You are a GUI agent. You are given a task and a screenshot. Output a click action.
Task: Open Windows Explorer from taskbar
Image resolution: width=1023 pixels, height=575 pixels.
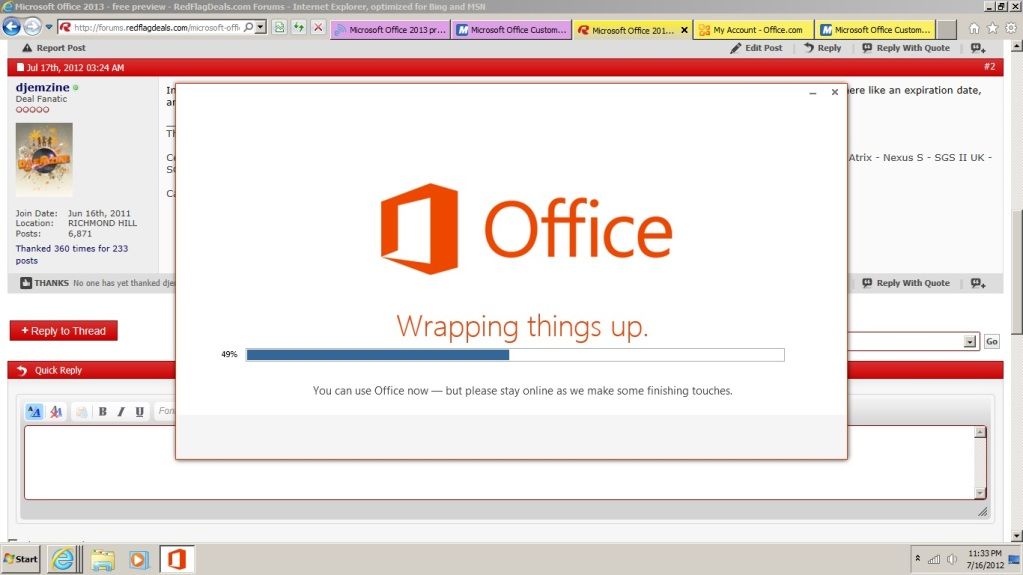coord(102,559)
